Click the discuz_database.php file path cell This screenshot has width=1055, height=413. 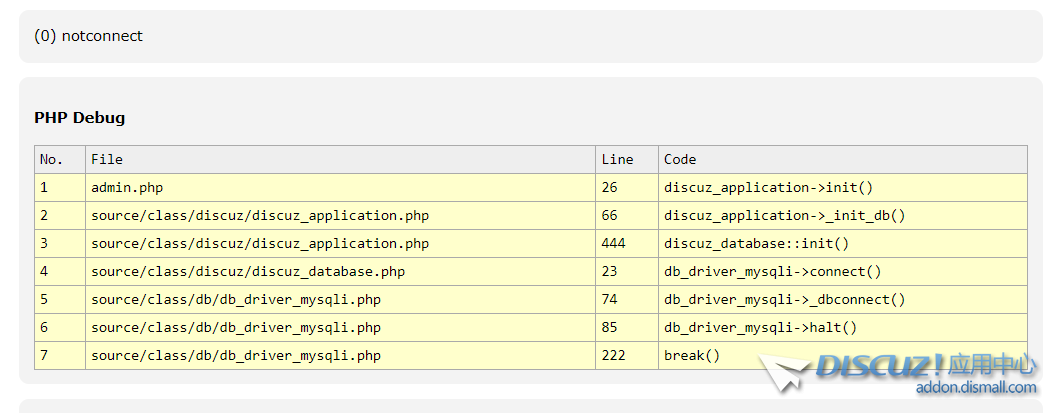(248, 271)
